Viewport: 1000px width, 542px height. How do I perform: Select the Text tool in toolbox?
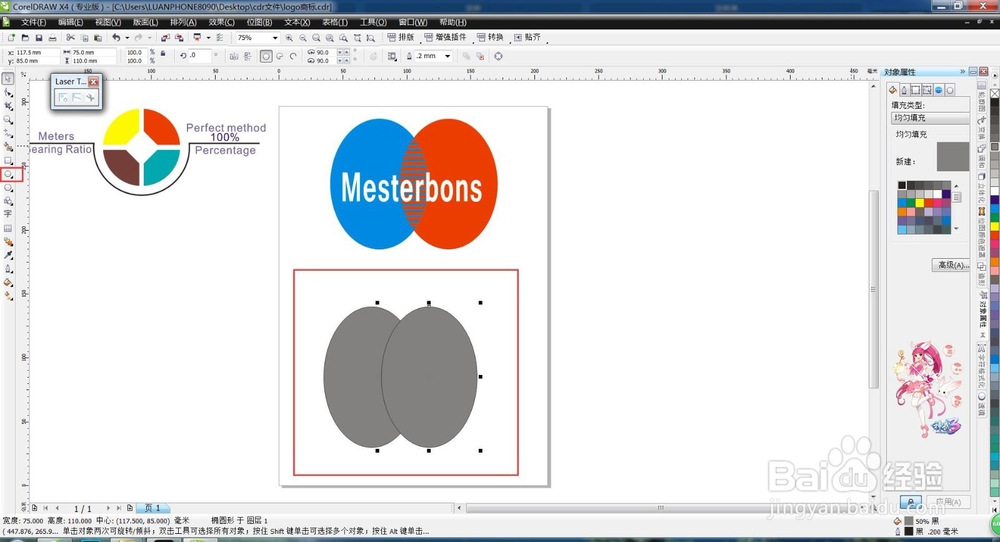[8, 214]
